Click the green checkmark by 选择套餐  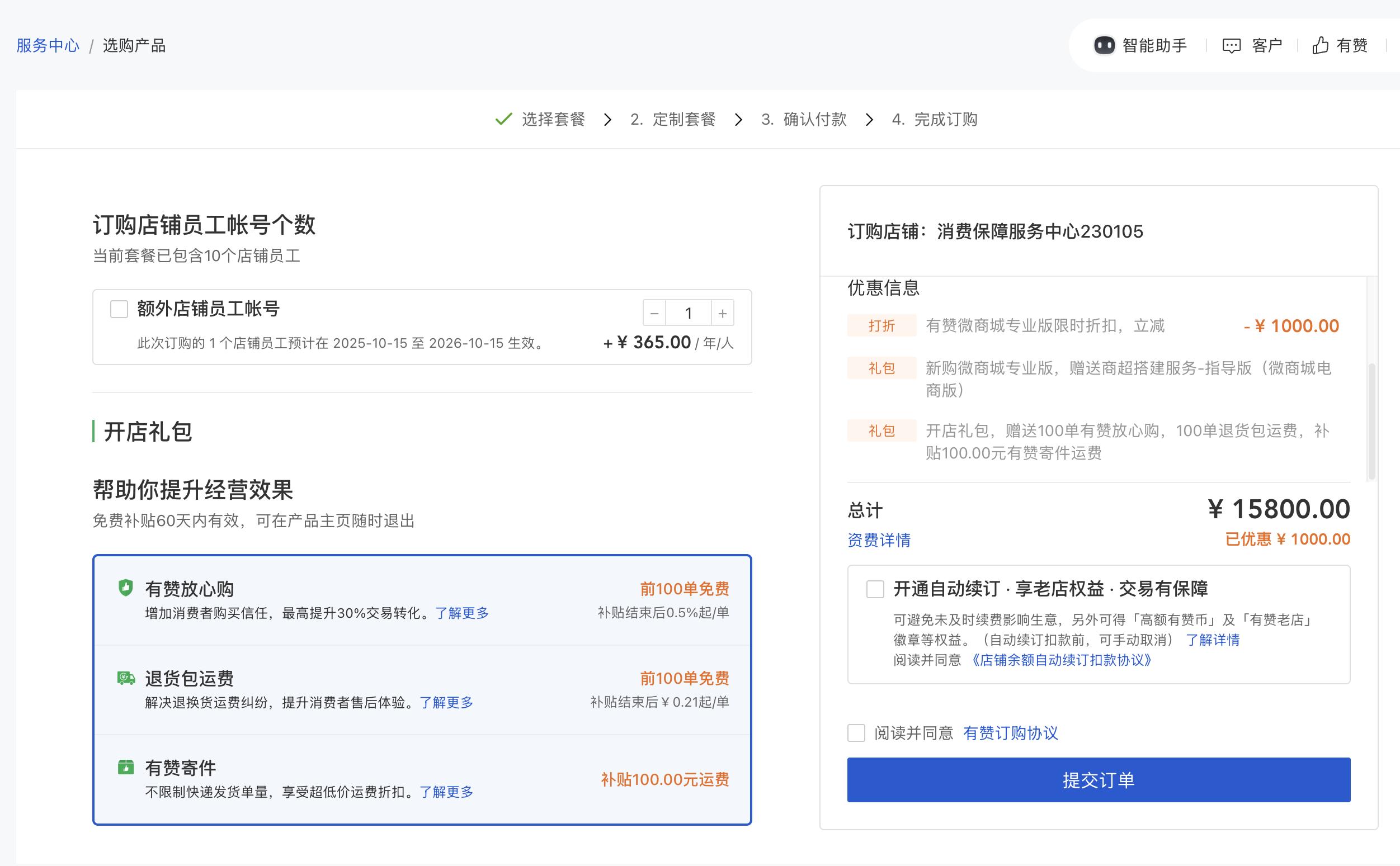tap(503, 119)
